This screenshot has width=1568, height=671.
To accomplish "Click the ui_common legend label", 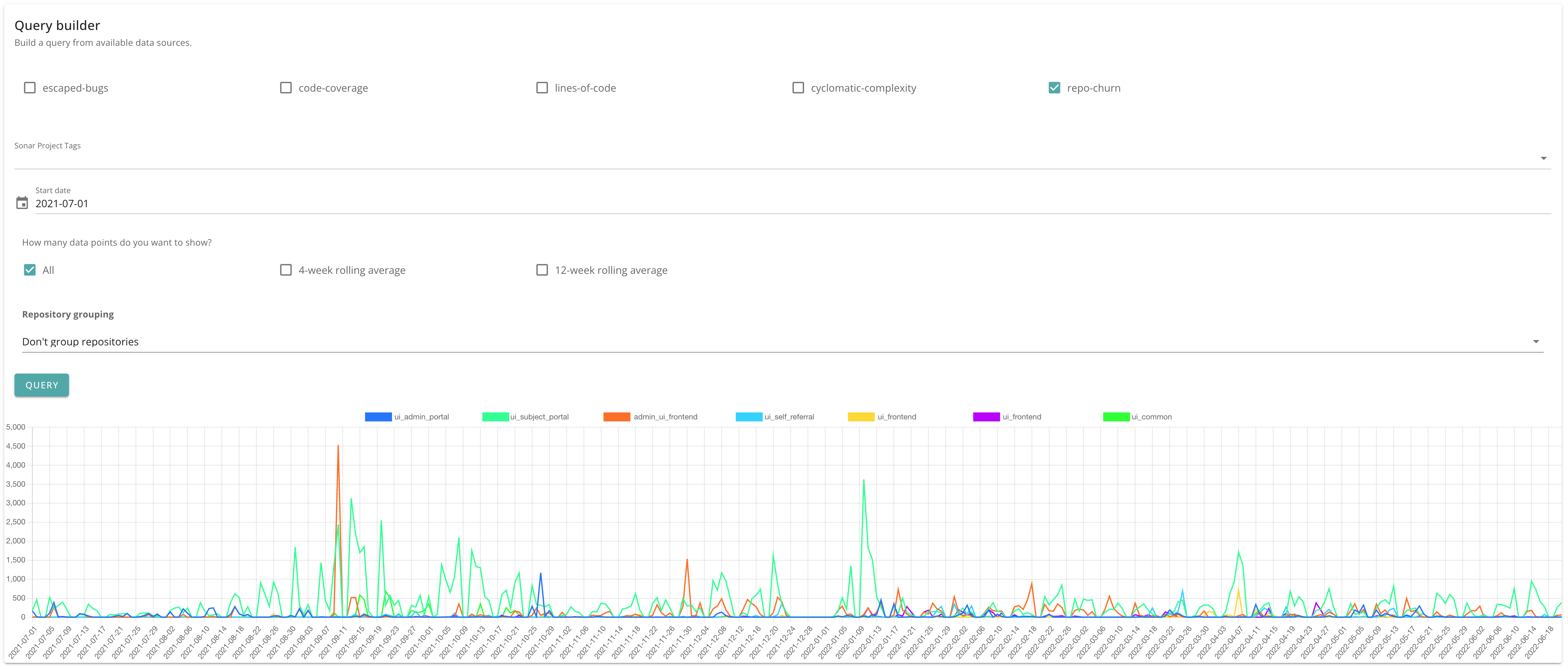I will pos(1152,417).
